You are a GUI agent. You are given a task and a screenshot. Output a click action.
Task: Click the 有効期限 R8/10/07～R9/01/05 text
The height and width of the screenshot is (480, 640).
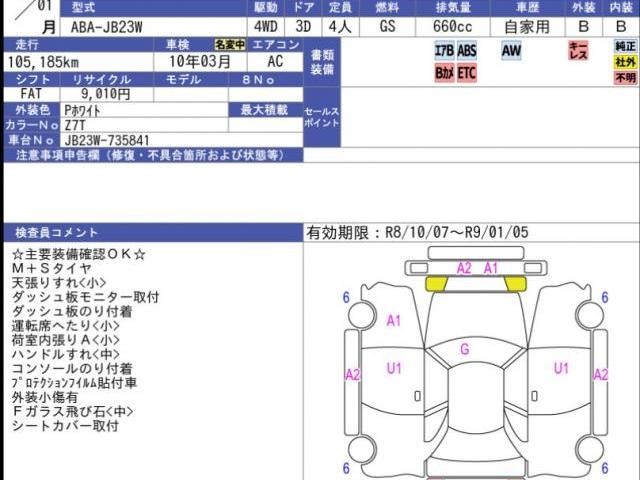pyautogui.click(x=417, y=233)
